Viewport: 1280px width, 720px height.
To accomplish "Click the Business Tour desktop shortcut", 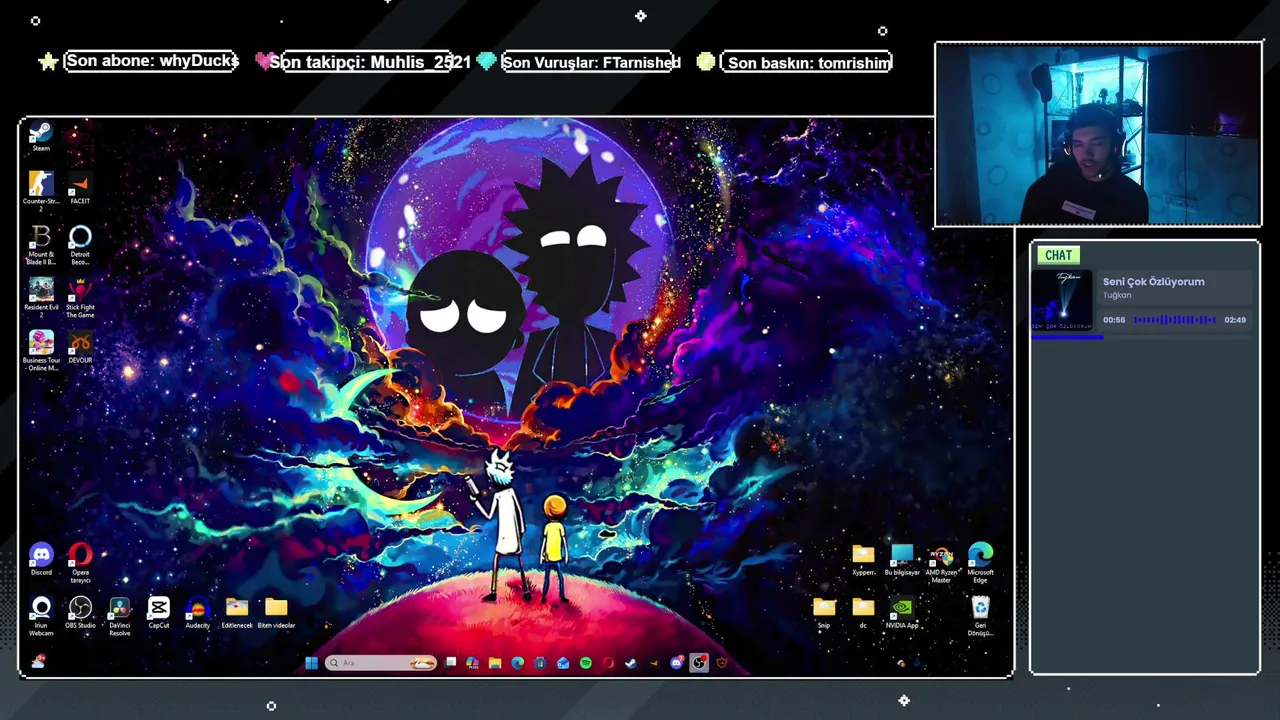I will (40, 350).
